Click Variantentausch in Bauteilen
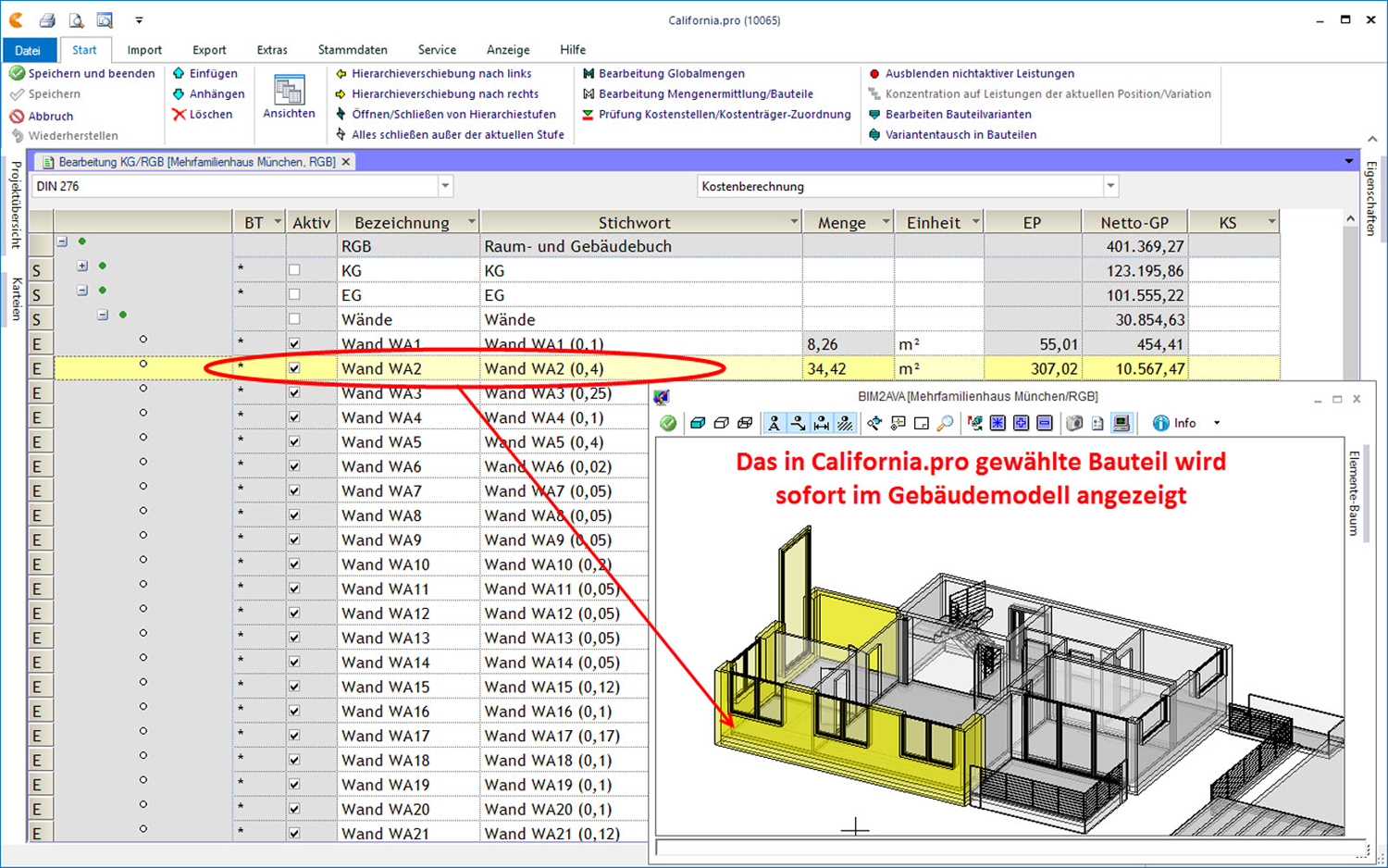 point(960,134)
